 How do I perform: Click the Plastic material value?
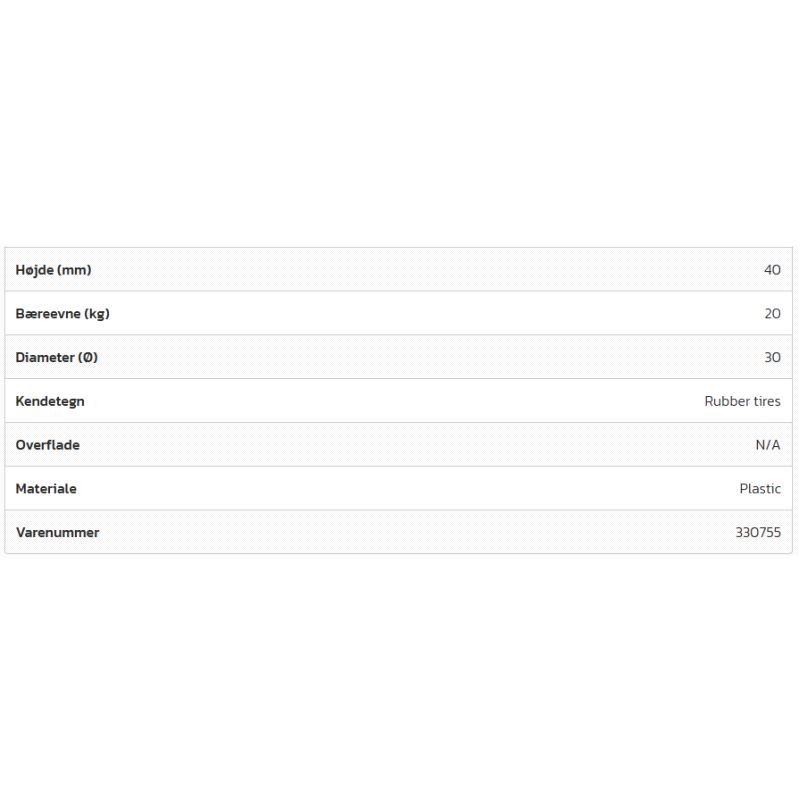click(x=760, y=489)
